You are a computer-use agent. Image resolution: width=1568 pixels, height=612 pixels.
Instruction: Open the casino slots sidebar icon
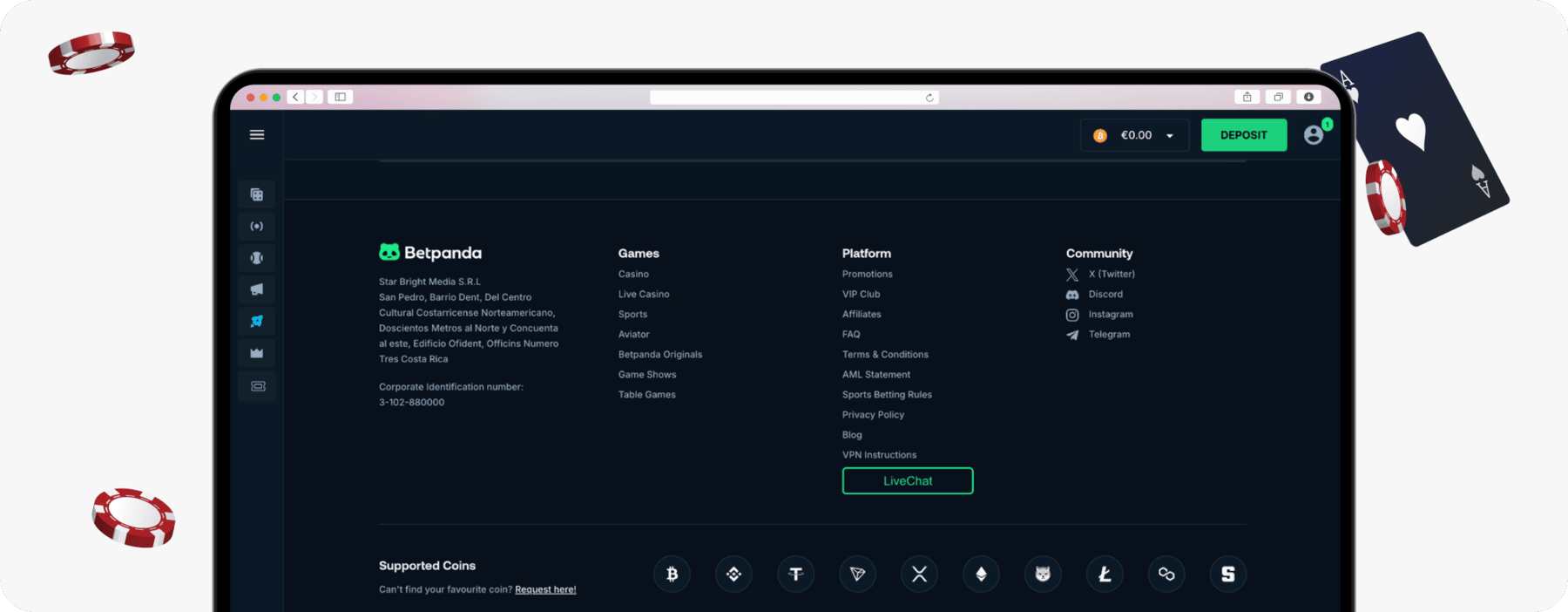(257, 194)
